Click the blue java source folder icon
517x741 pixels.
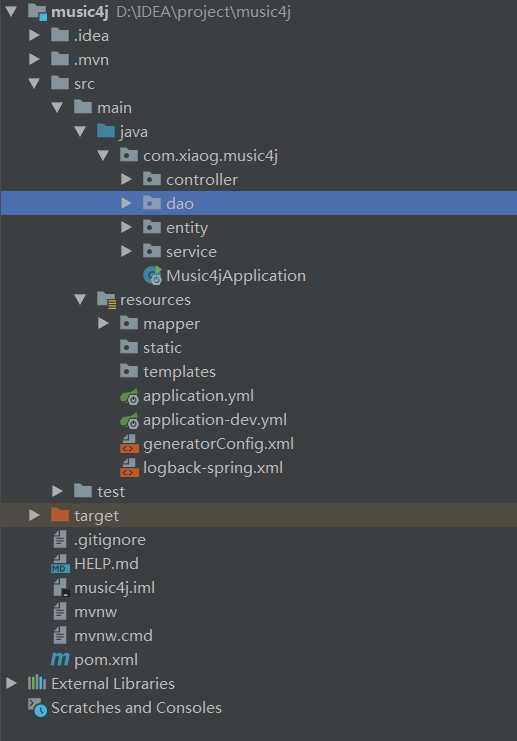[x=106, y=131]
